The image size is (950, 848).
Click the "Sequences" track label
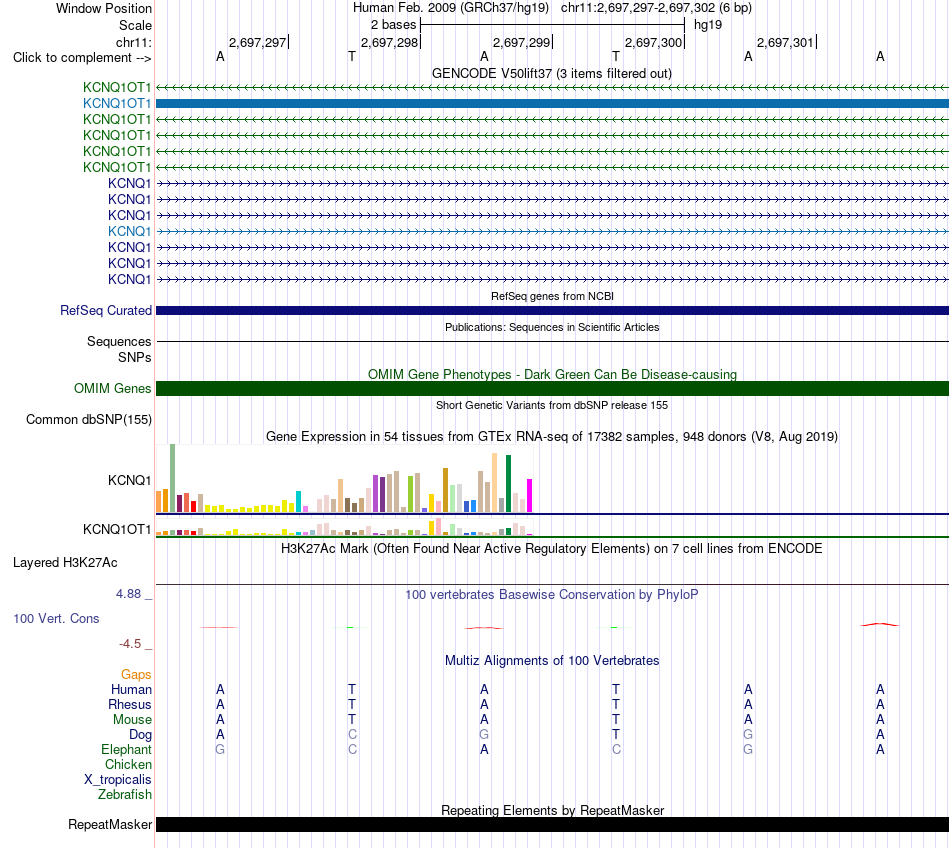click(119, 342)
